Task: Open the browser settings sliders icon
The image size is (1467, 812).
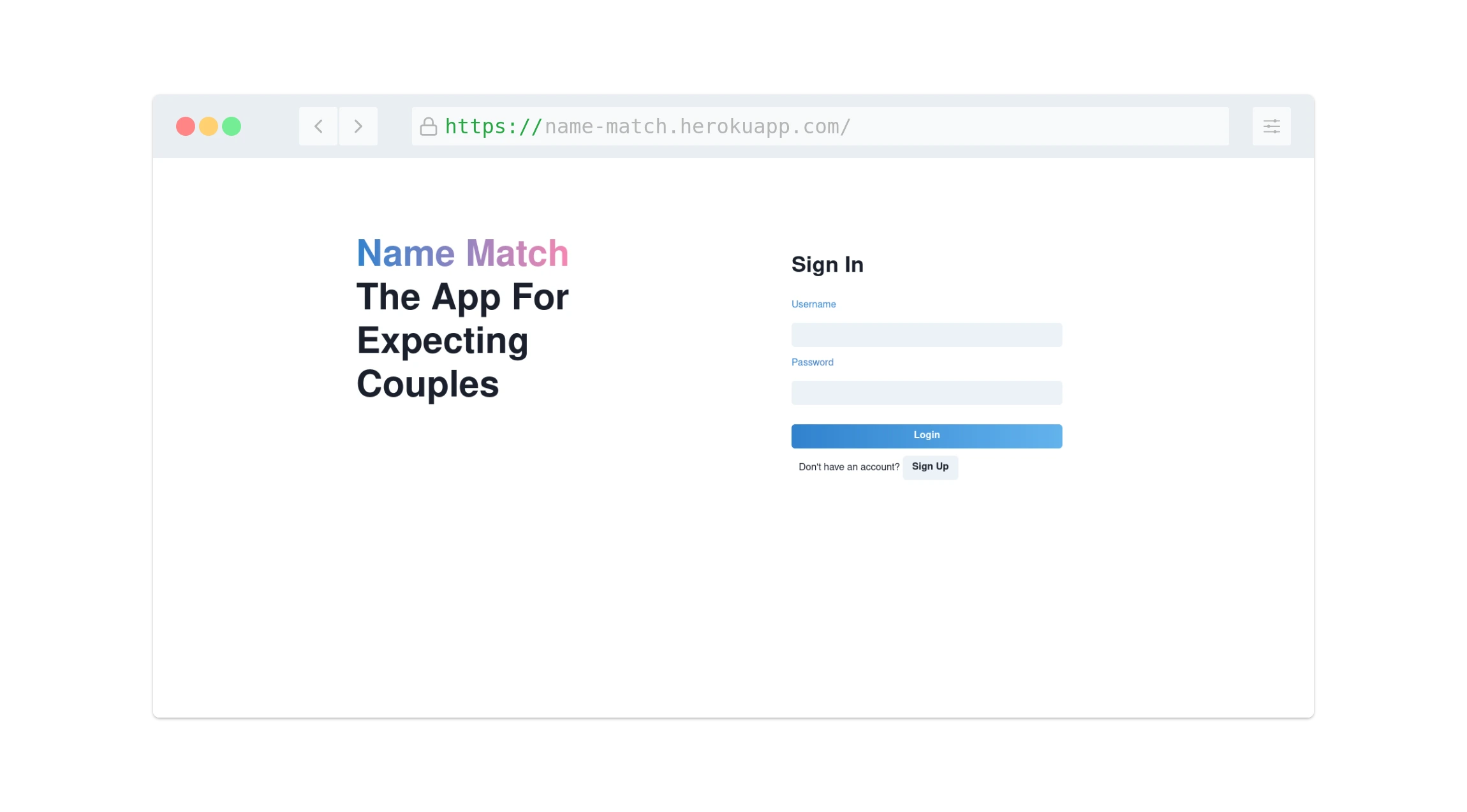Action: coord(1271,126)
